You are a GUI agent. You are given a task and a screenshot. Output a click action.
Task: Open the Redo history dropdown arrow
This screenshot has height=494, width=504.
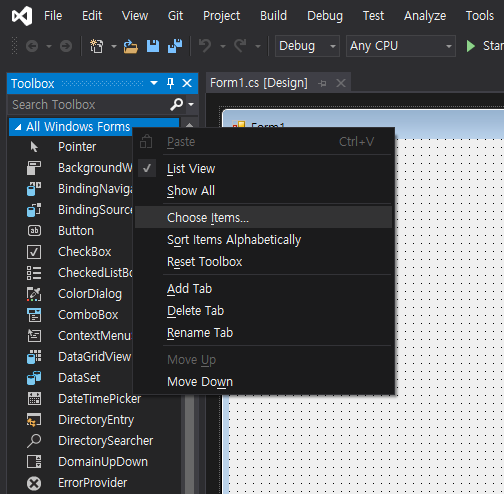pyautogui.click(x=258, y=46)
